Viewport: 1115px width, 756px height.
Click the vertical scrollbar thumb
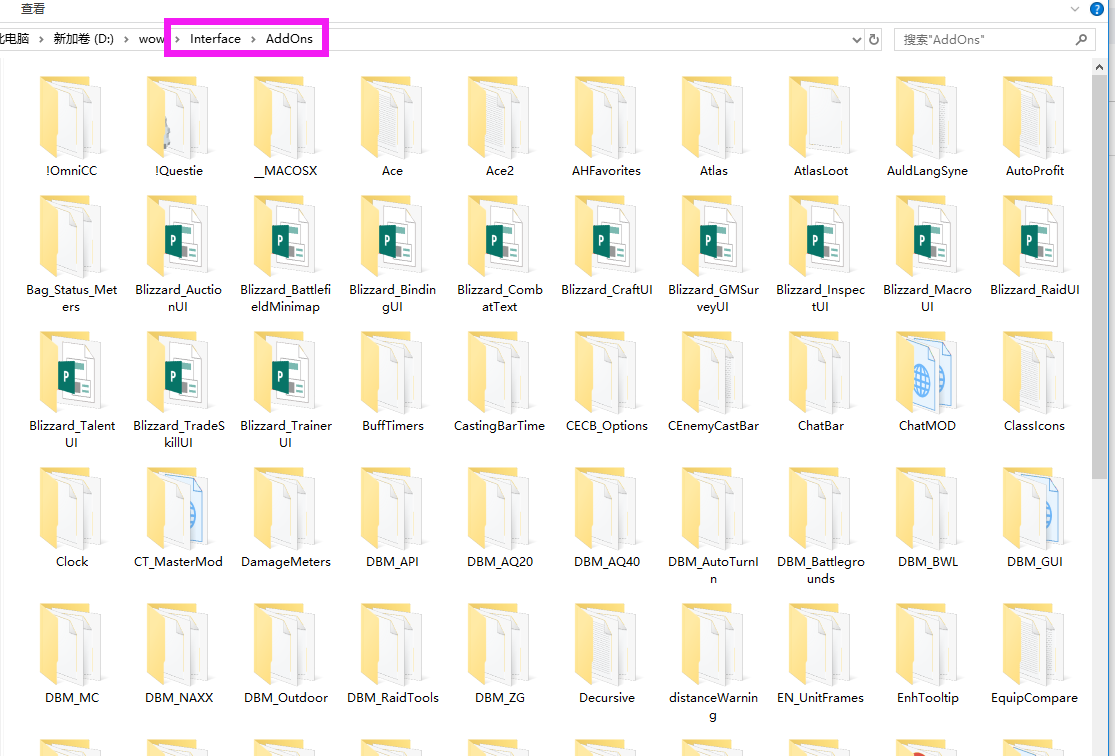(1099, 277)
